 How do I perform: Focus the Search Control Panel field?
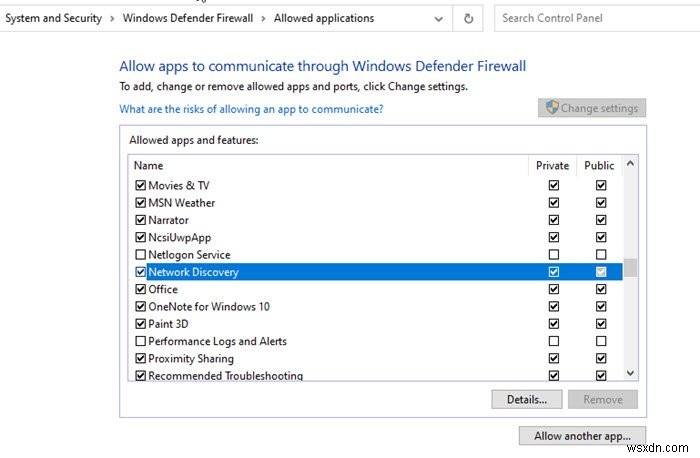(597, 18)
